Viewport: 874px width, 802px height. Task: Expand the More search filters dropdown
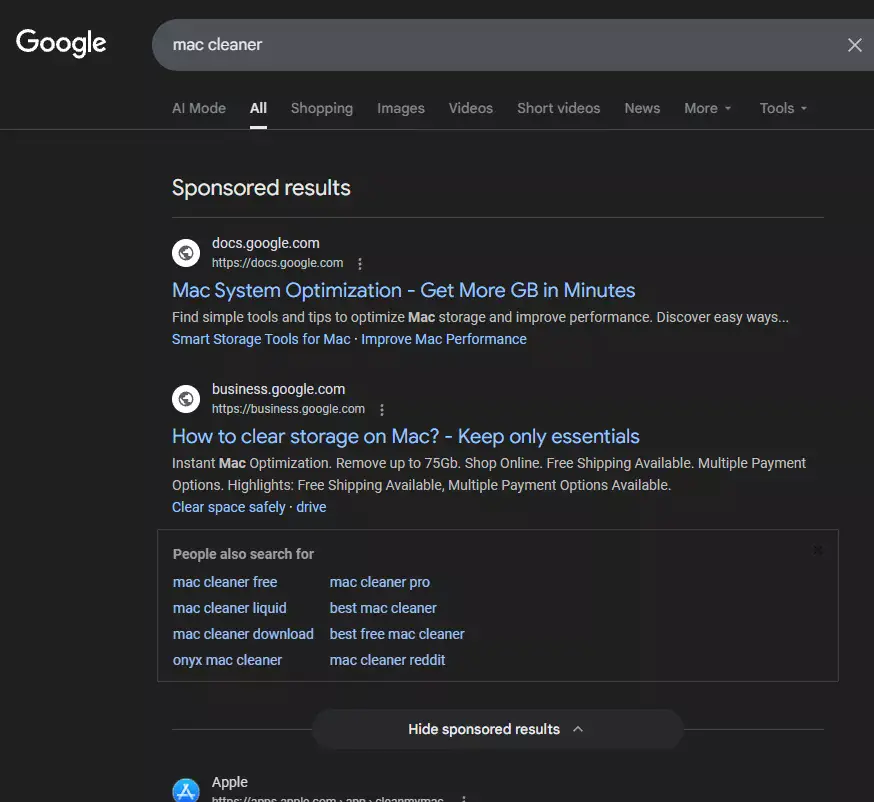tap(707, 108)
